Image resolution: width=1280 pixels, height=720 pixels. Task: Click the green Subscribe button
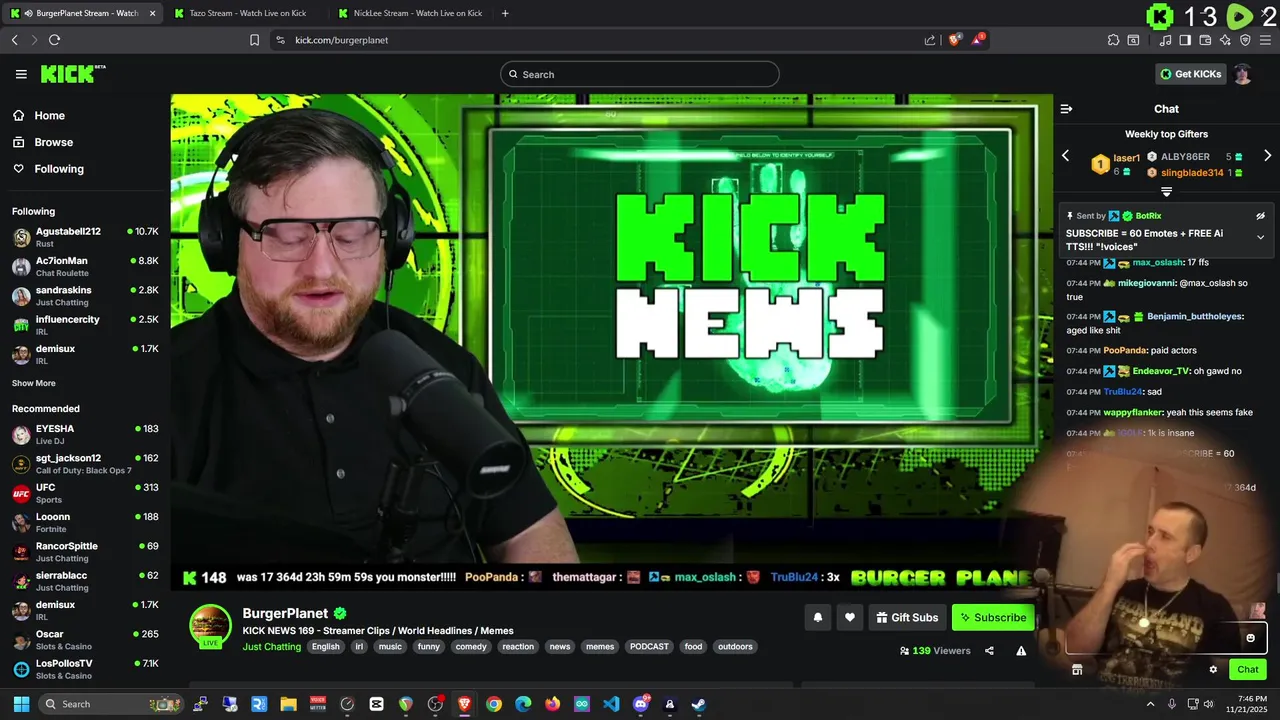(x=993, y=617)
